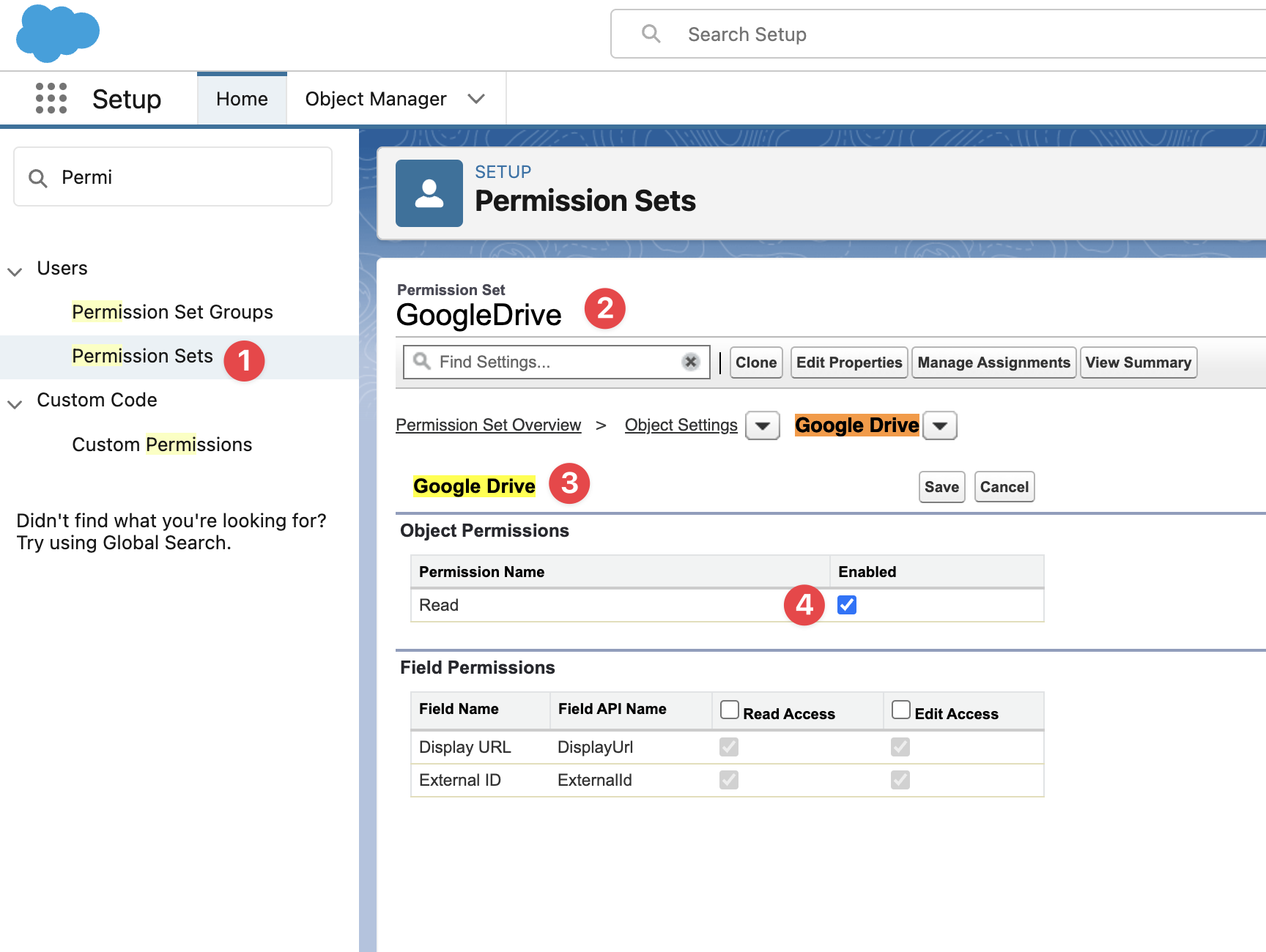Viewport: 1266px width, 952px height.
Task: Toggle the Read permission Enabled checkbox
Action: [847, 605]
